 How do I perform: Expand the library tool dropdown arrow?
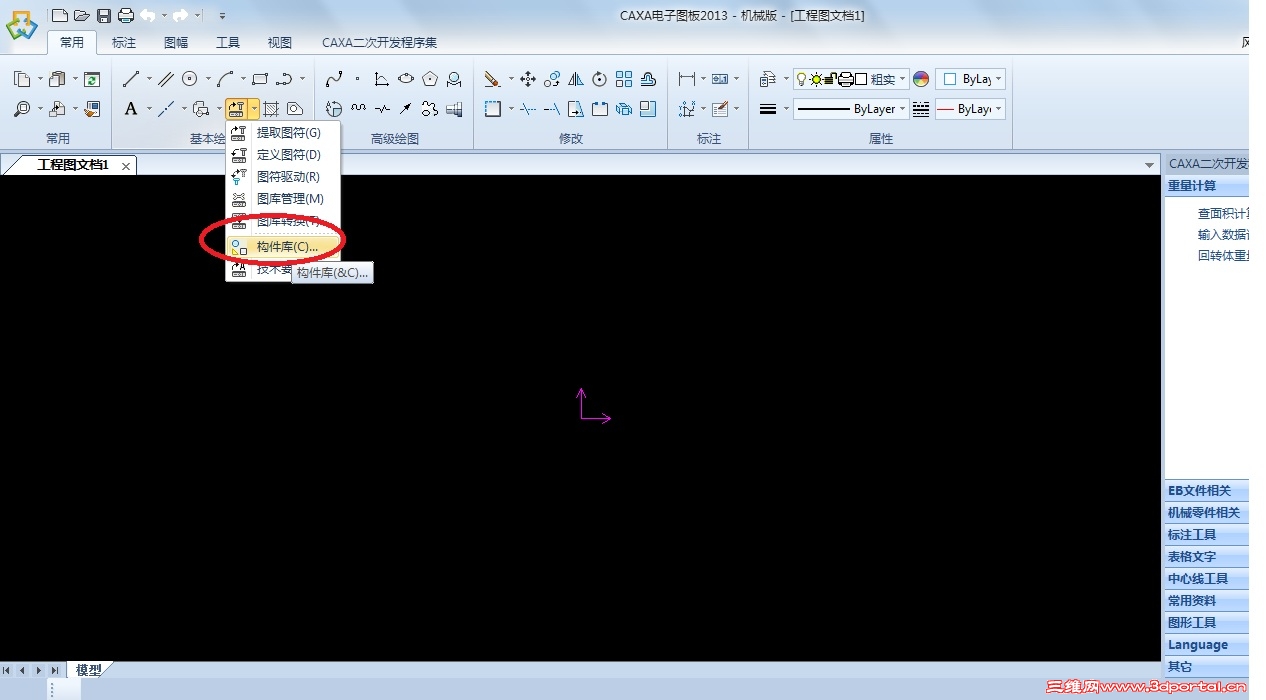click(x=255, y=109)
